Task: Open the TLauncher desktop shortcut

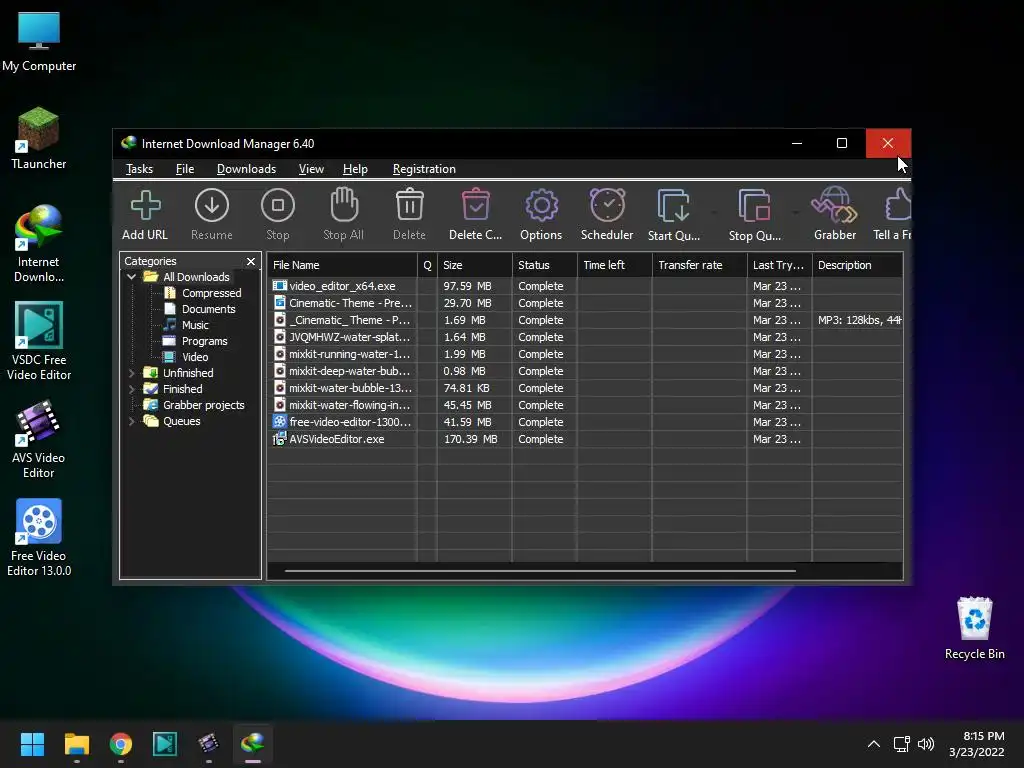Action: 39,138
